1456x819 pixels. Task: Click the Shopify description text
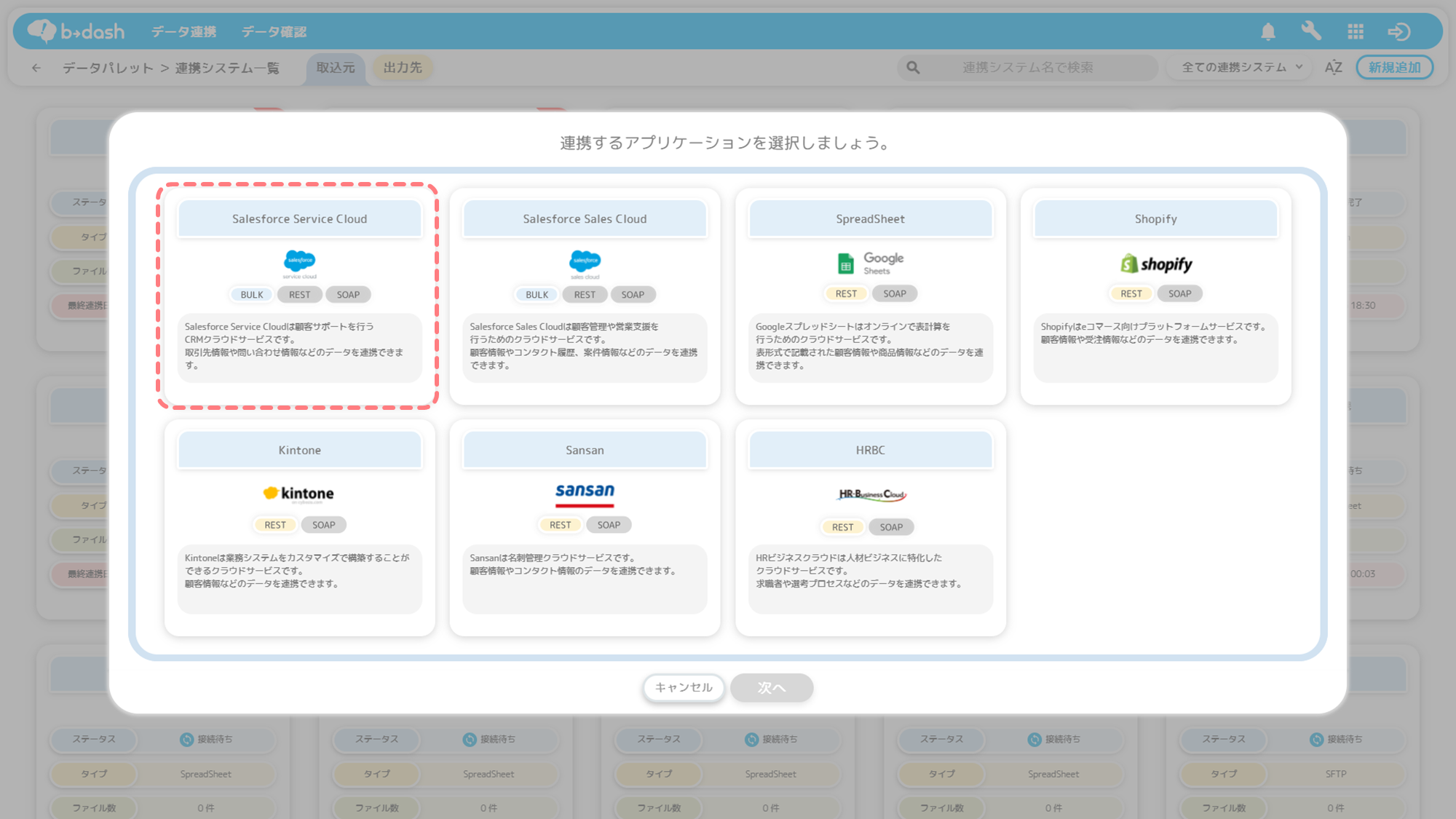click(x=1155, y=333)
